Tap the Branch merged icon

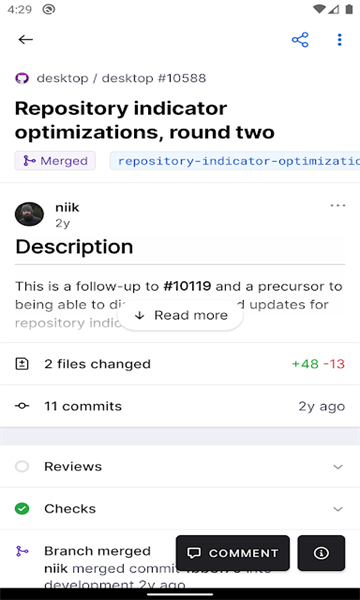click(x=22, y=551)
